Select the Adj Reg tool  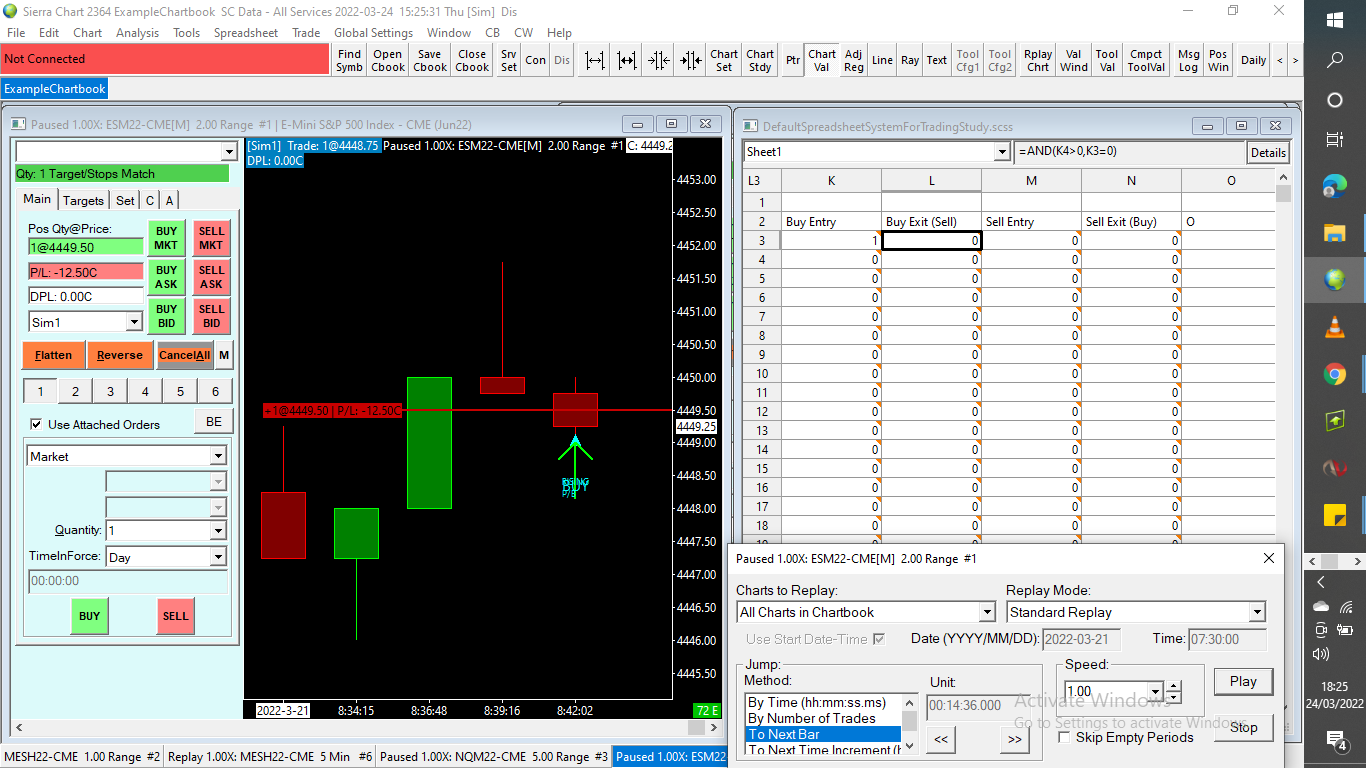853,60
